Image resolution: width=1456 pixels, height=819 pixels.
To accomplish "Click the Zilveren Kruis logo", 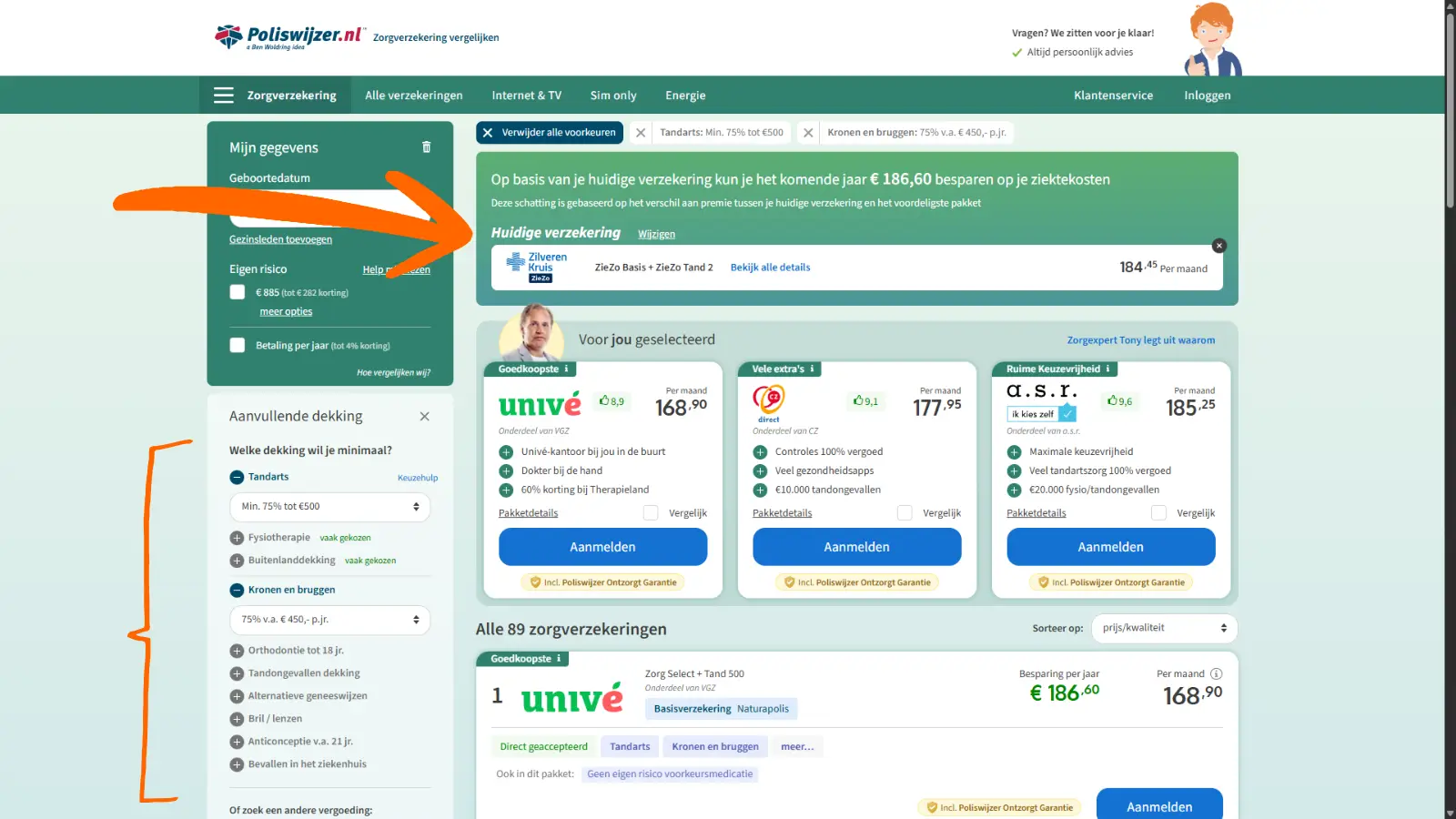I will click(538, 268).
